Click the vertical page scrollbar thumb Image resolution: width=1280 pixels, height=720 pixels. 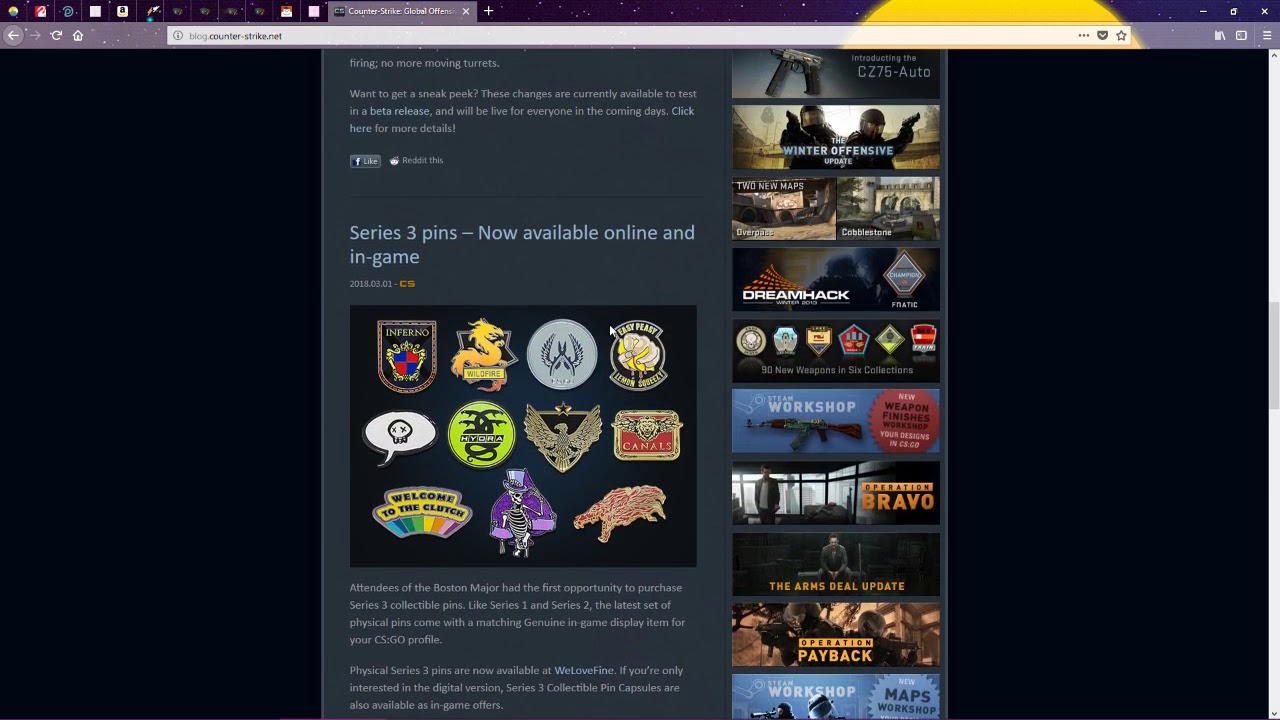click(1273, 355)
